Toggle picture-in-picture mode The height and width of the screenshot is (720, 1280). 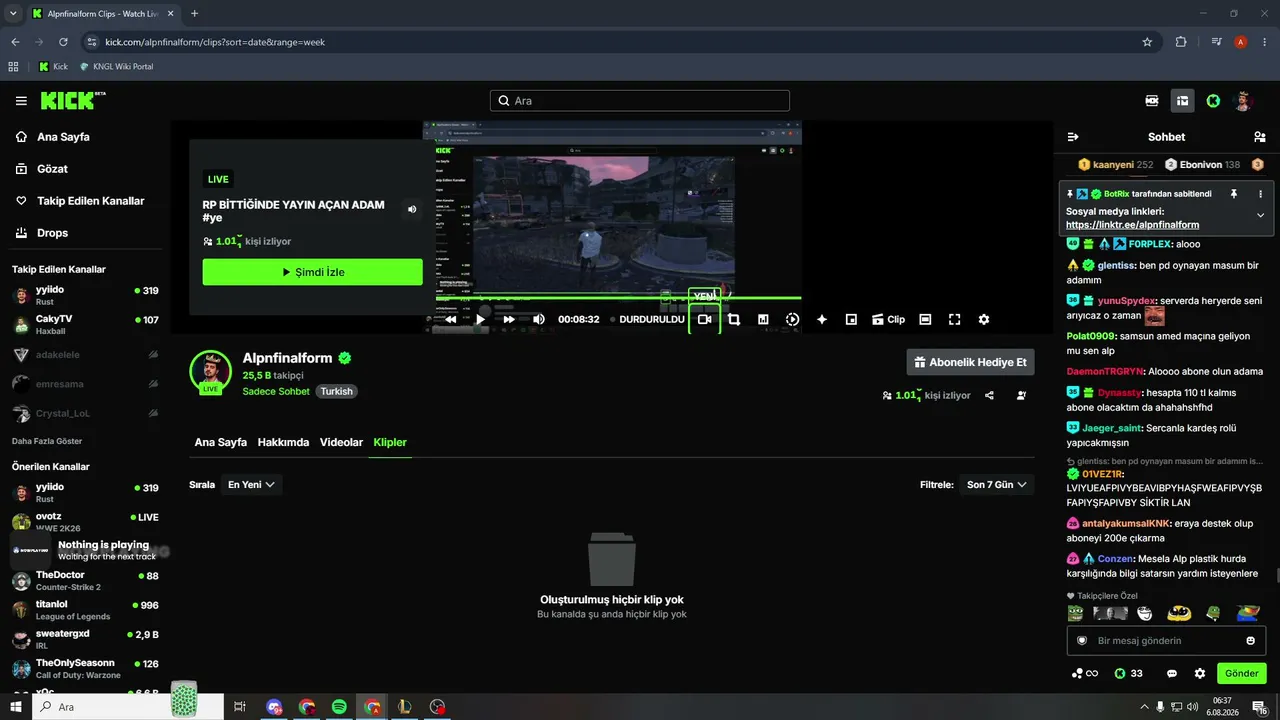coord(851,319)
